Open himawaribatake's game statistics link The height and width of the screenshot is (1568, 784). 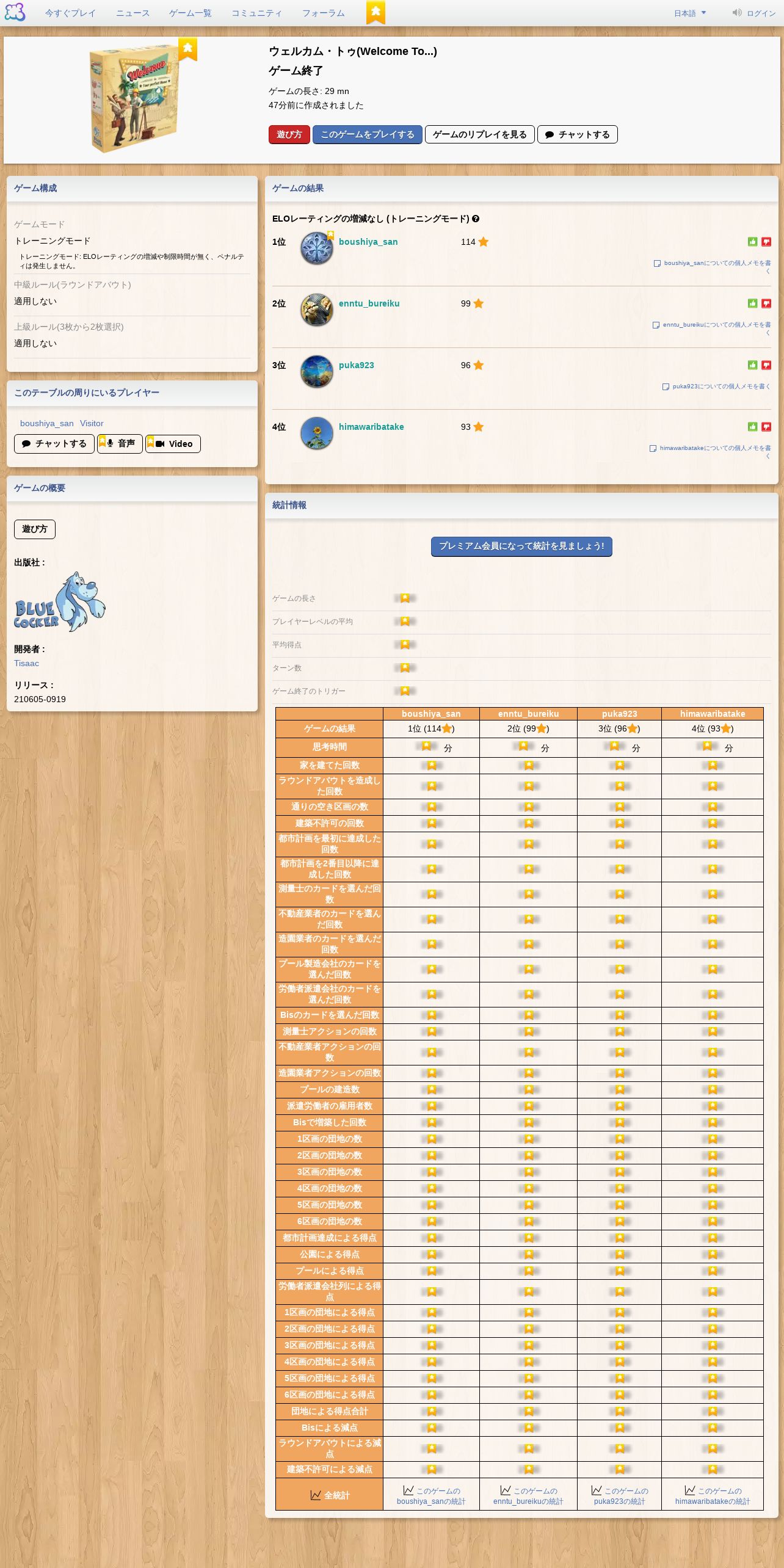coord(713,1496)
